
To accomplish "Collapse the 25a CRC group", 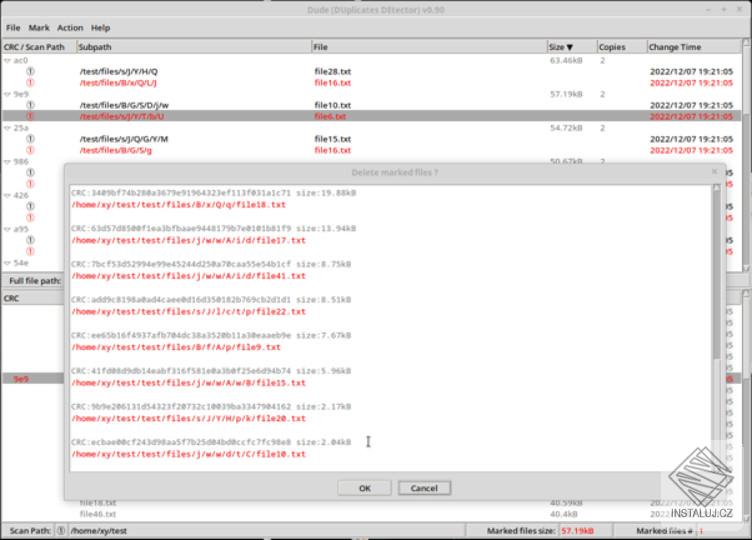I will point(7,128).
